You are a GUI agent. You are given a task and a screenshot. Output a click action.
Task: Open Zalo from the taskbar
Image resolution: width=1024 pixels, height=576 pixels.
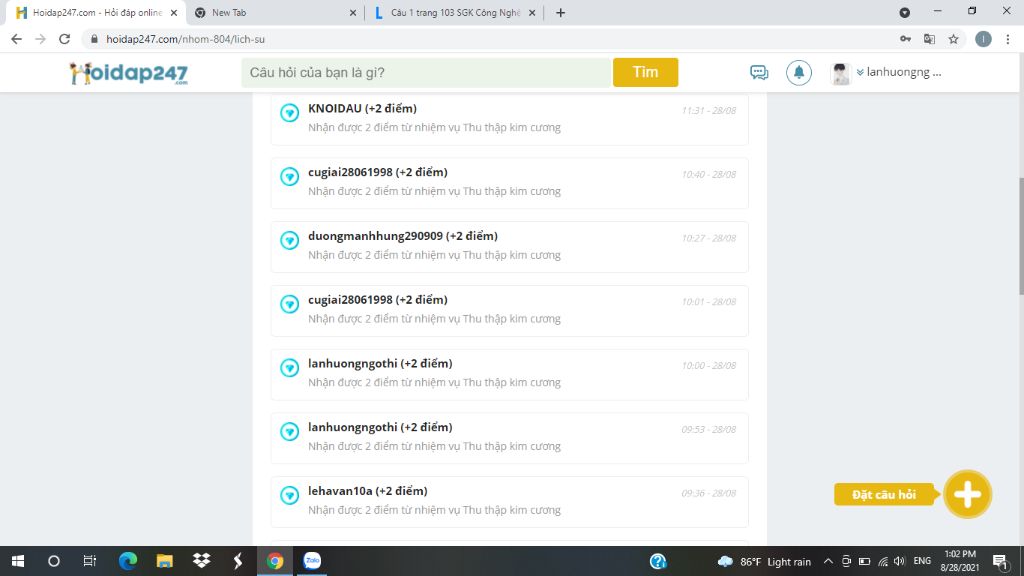pyautogui.click(x=312, y=561)
